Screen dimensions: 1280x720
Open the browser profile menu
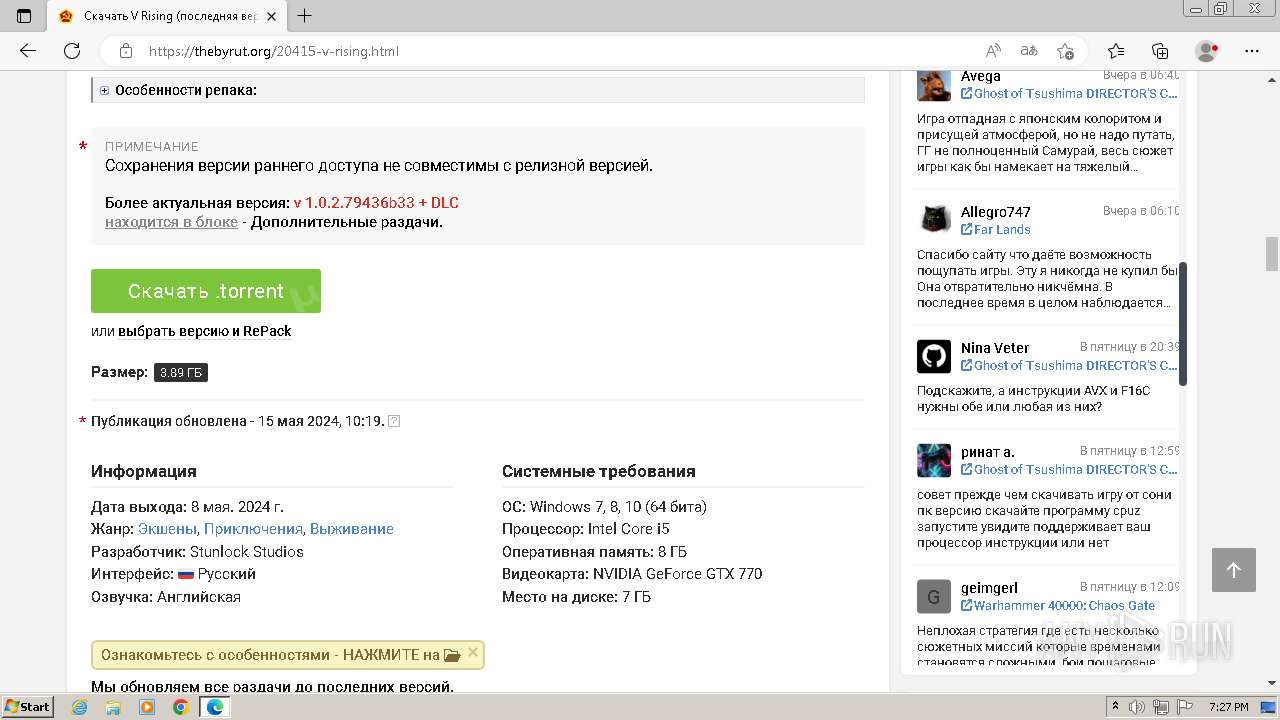pos(1206,51)
